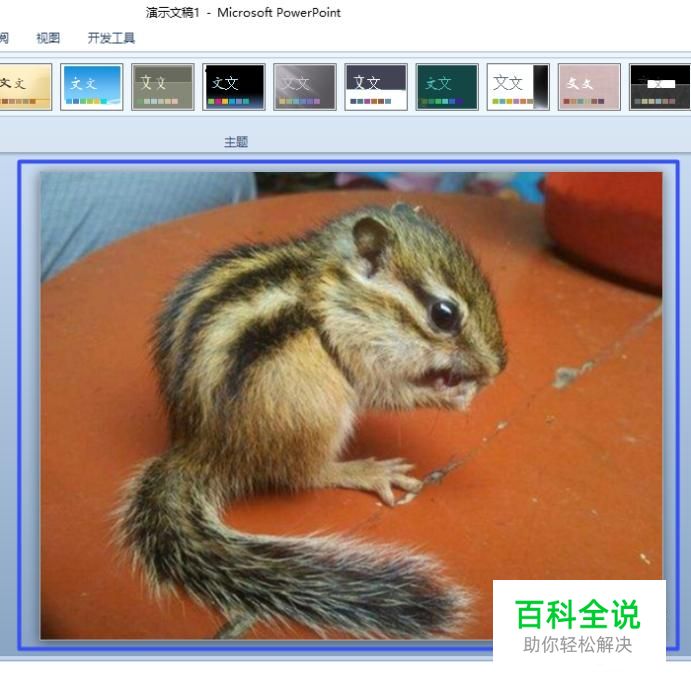Click the 主题 group label
Image resolution: width=691 pixels, height=689 pixels.
tap(236, 142)
